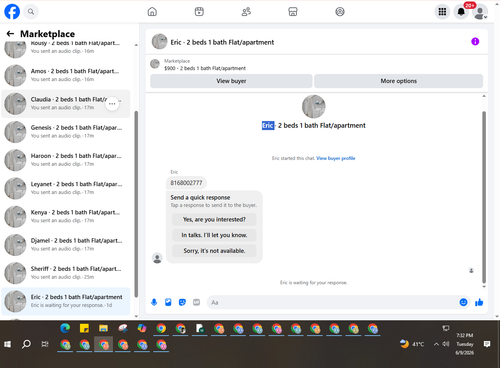Send quick response "In talks. I'll let you know."
Screen dimensions: 500x368
(x=214, y=235)
